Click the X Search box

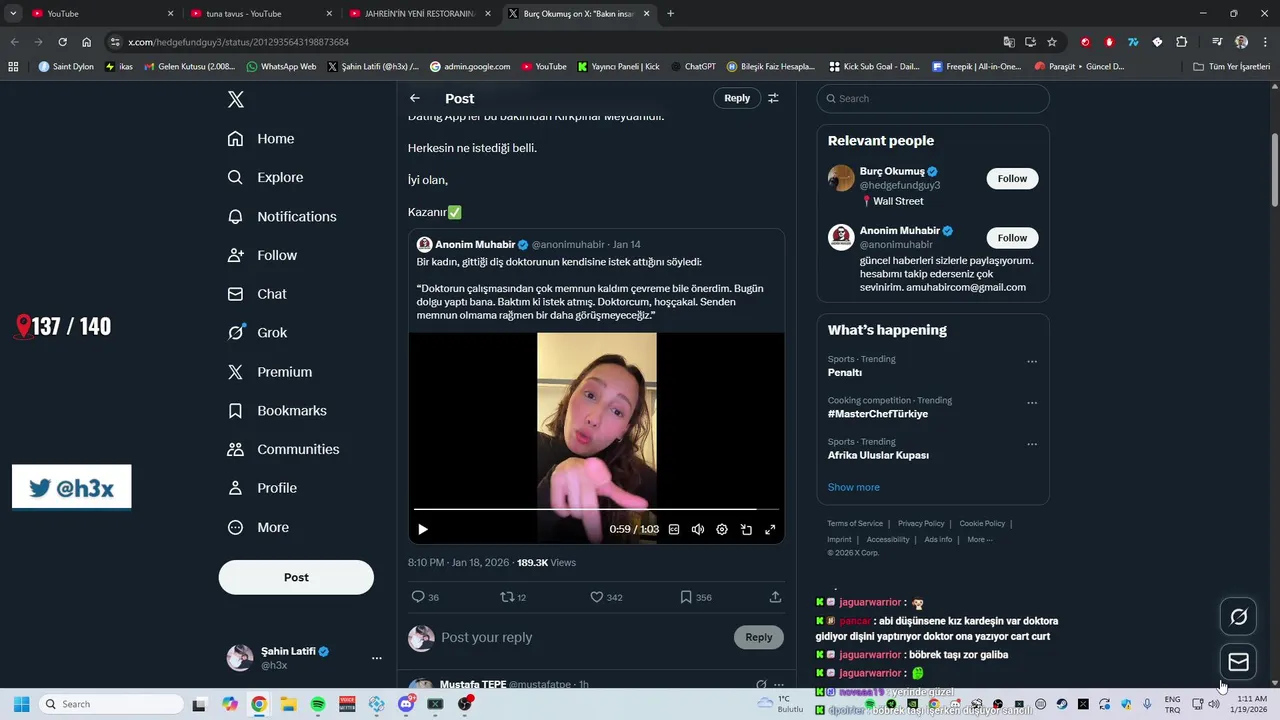933,98
